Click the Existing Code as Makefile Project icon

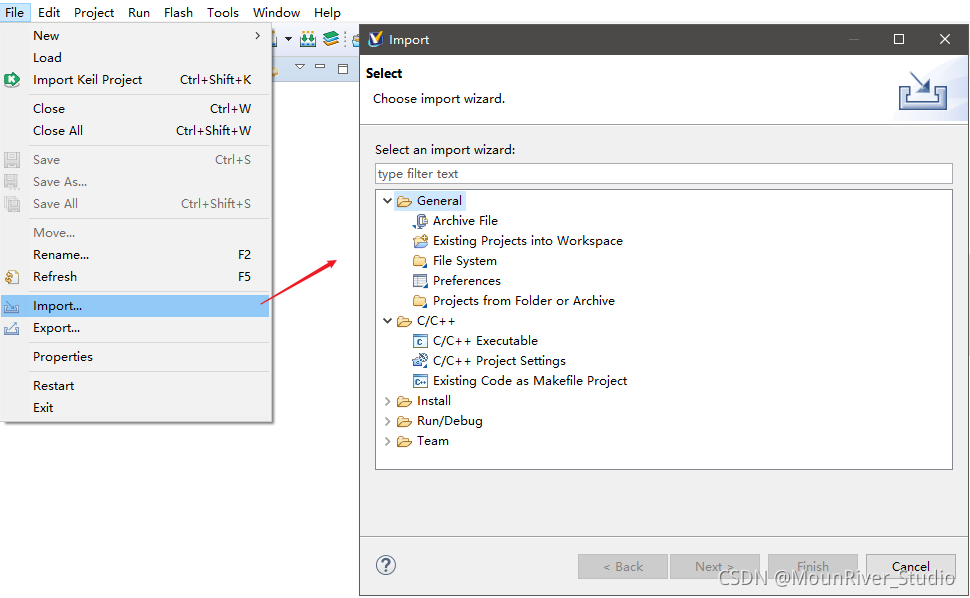coord(420,382)
